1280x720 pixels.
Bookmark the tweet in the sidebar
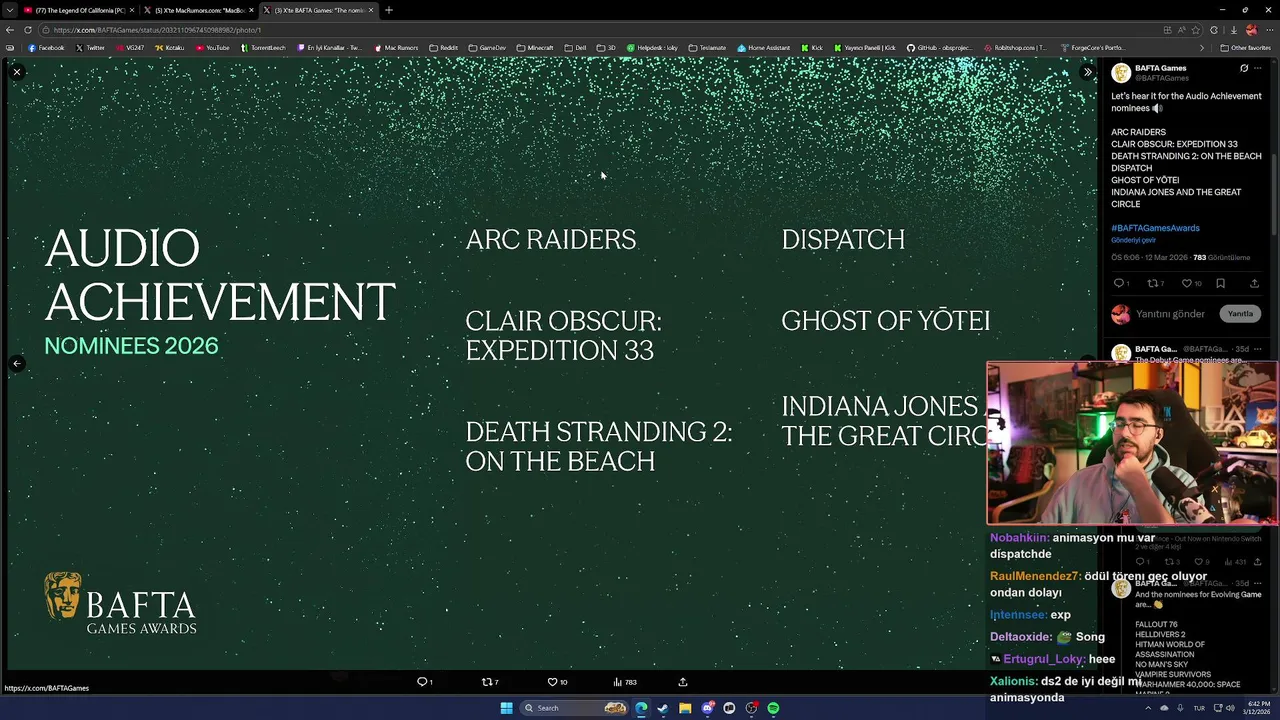[1220, 283]
